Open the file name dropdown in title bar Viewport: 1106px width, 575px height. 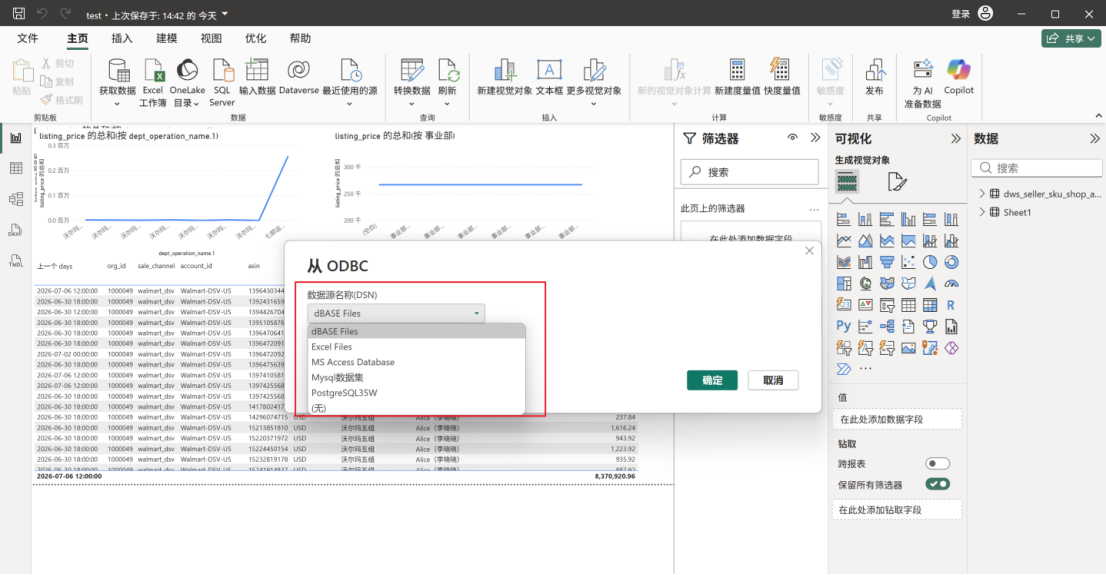coord(225,14)
